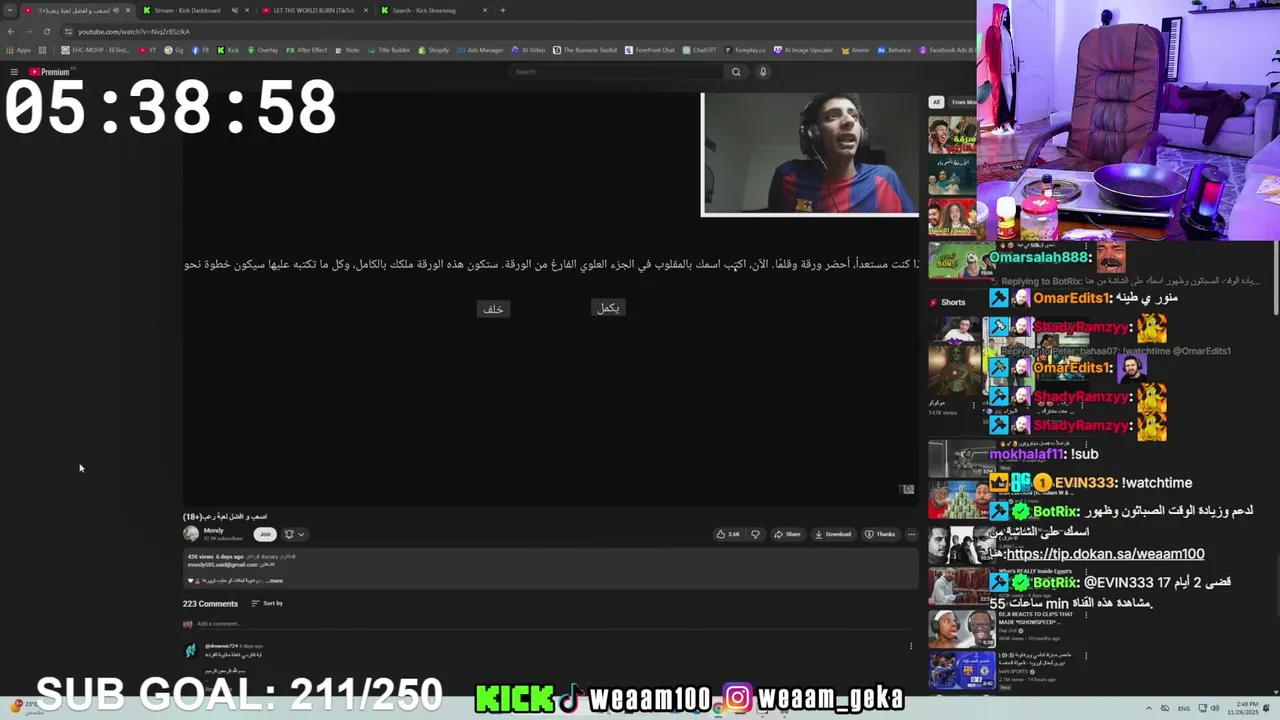The height and width of the screenshot is (720, 1280).
Task: Open the Apps bookmark
Action: tap(17, 50)
